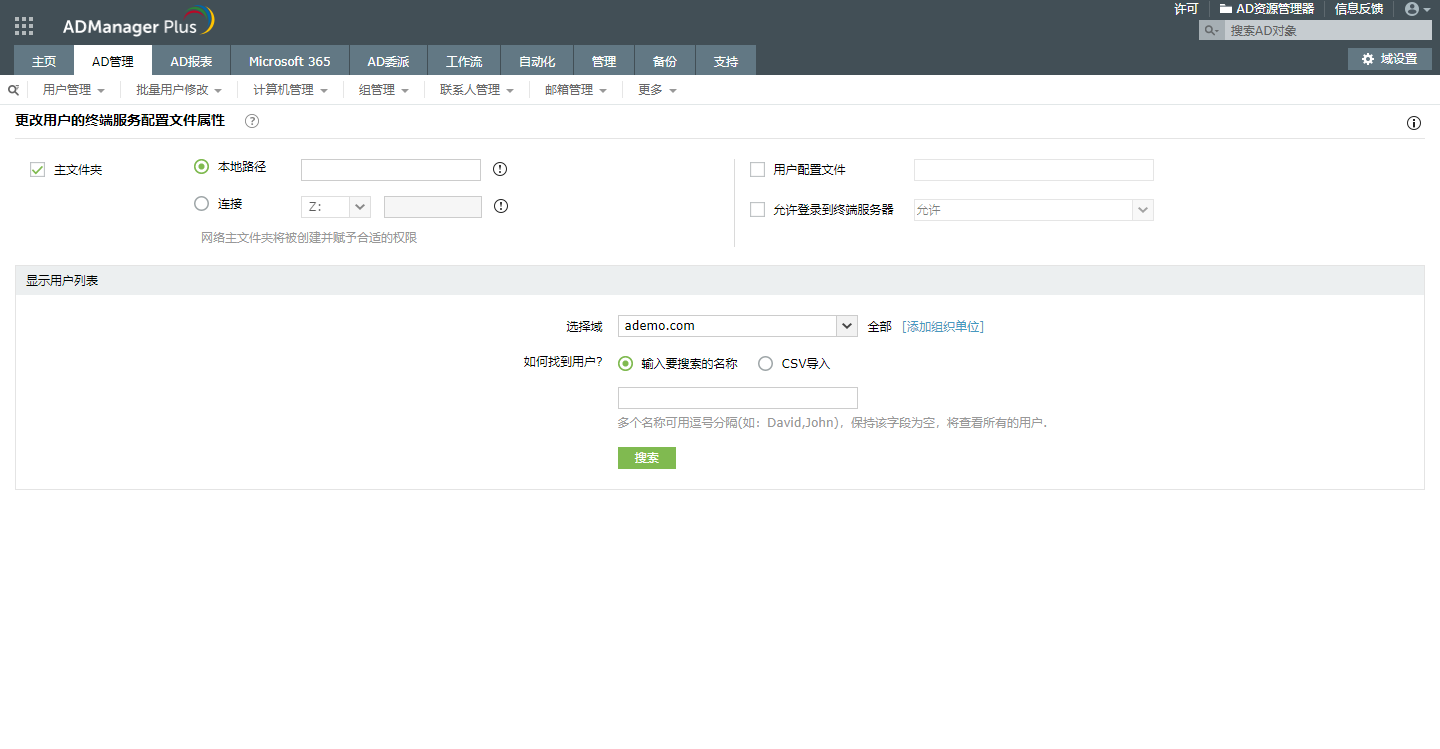Screen dimensions: 1440x749
Task: Click the green 搜索 button
Action: pyautogui.click(x=646, y=458)
